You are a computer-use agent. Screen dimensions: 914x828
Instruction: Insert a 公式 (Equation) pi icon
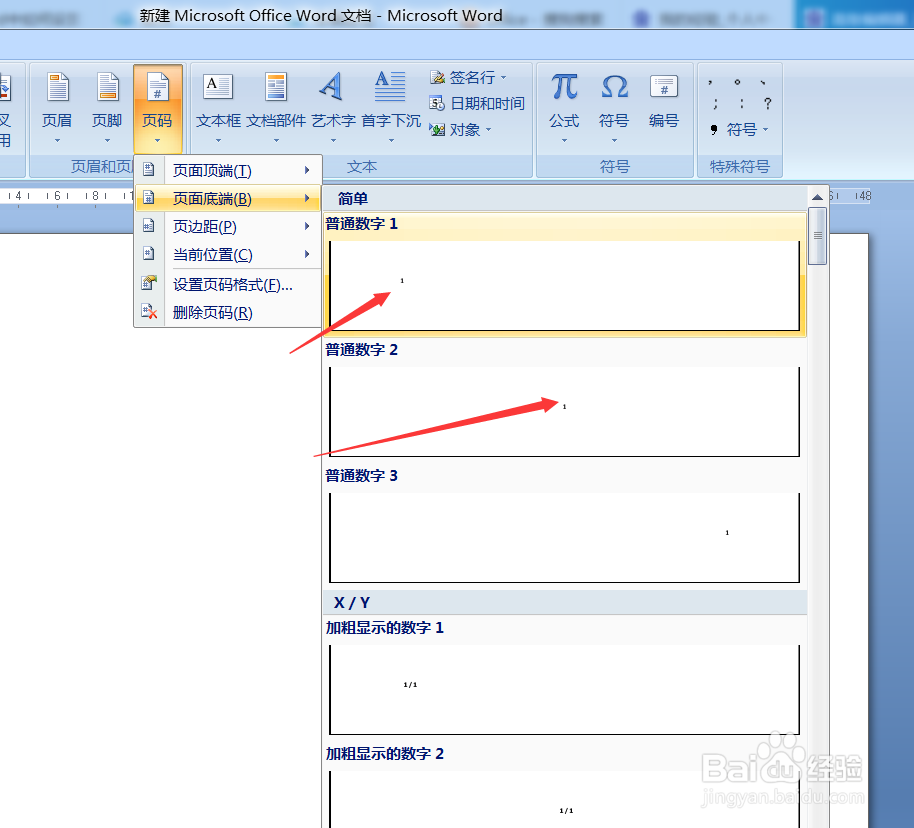pyautogui.click(x=564, y=87)
